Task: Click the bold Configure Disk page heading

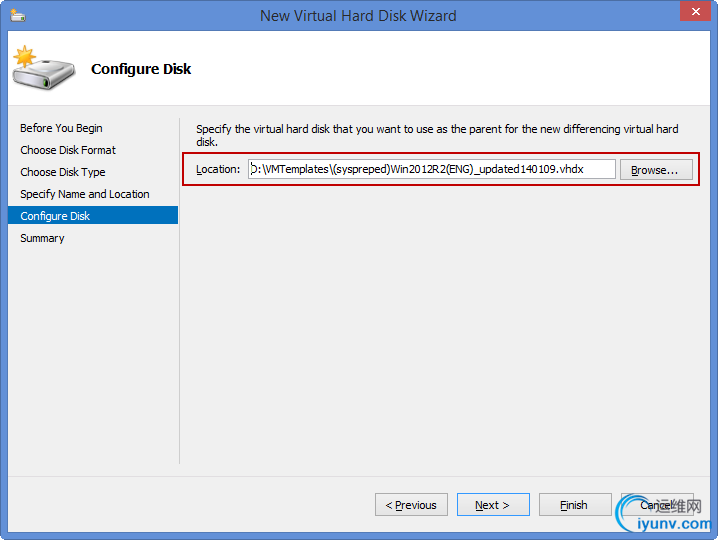Action: [141, 69]
